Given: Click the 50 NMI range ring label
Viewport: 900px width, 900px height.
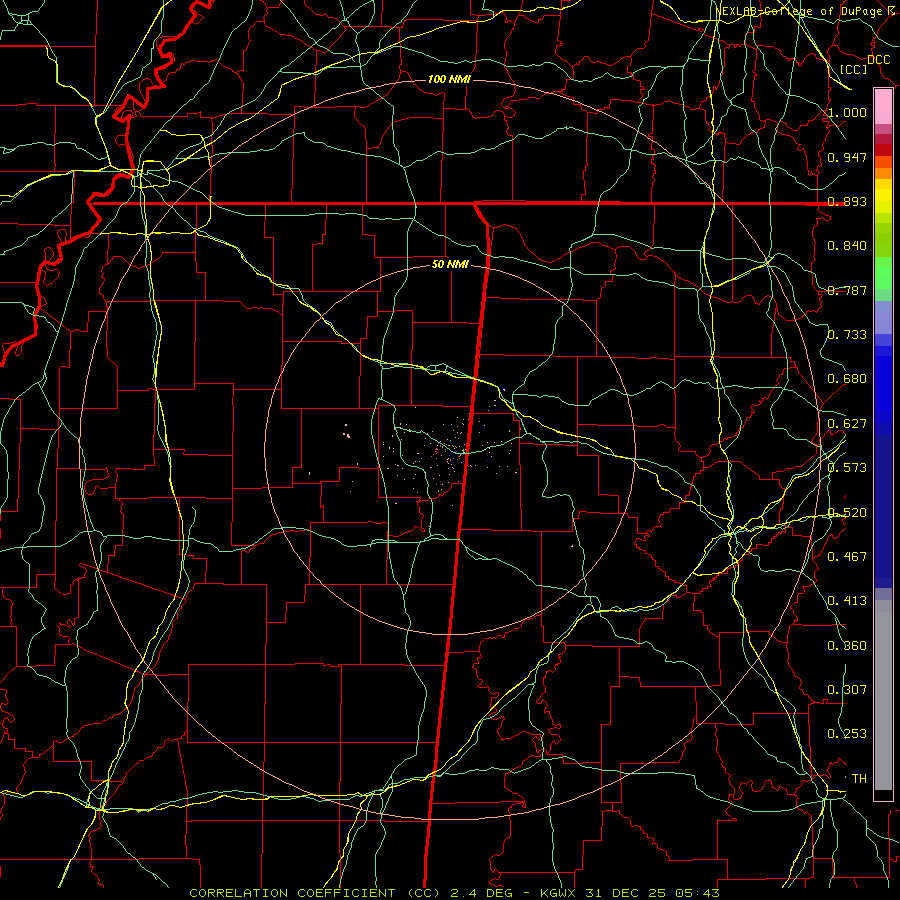Looking at the screenshot, I should pos(450,265).
